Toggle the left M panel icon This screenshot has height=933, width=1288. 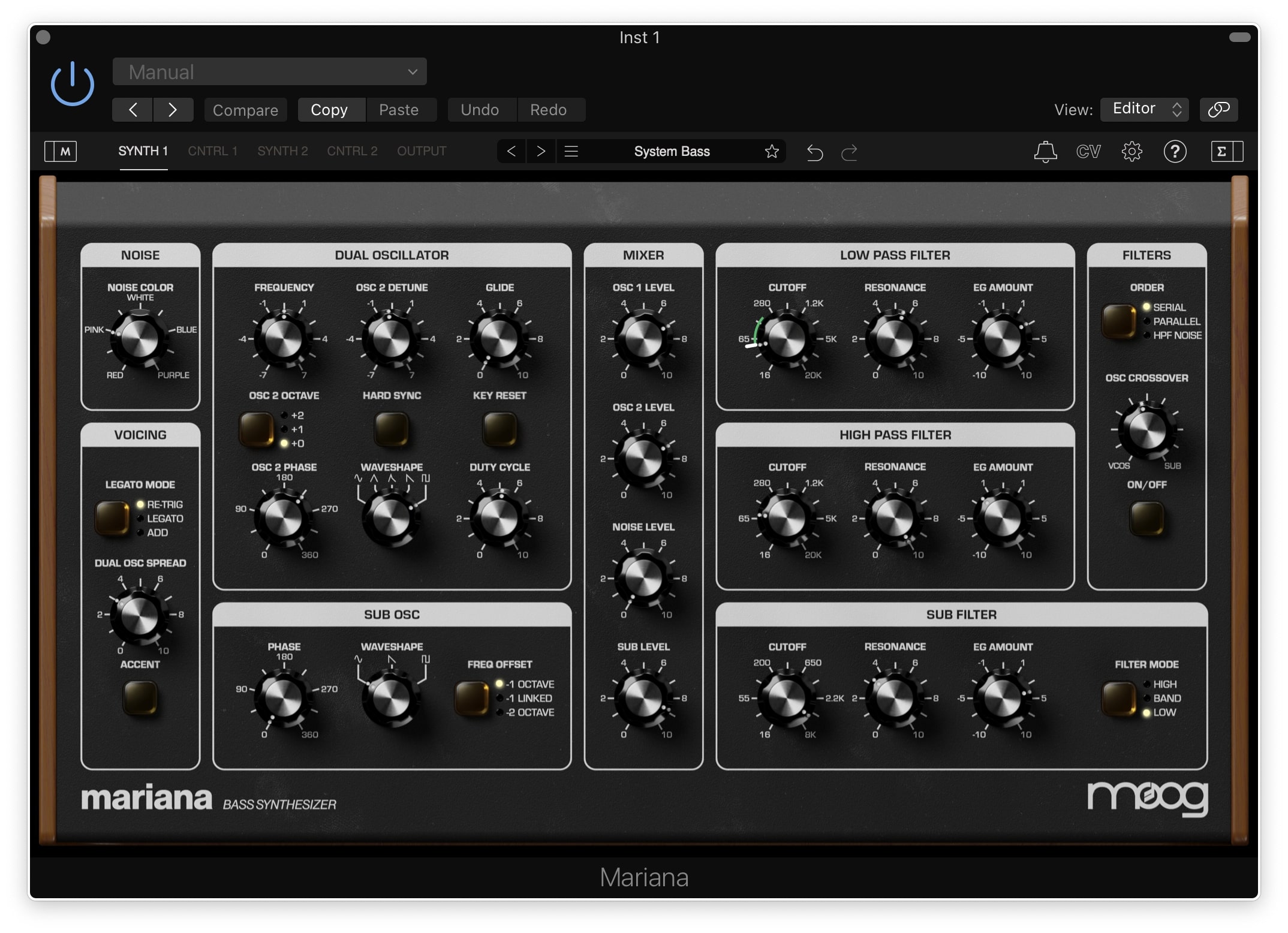pyautogui.click(x=61, y=152)
